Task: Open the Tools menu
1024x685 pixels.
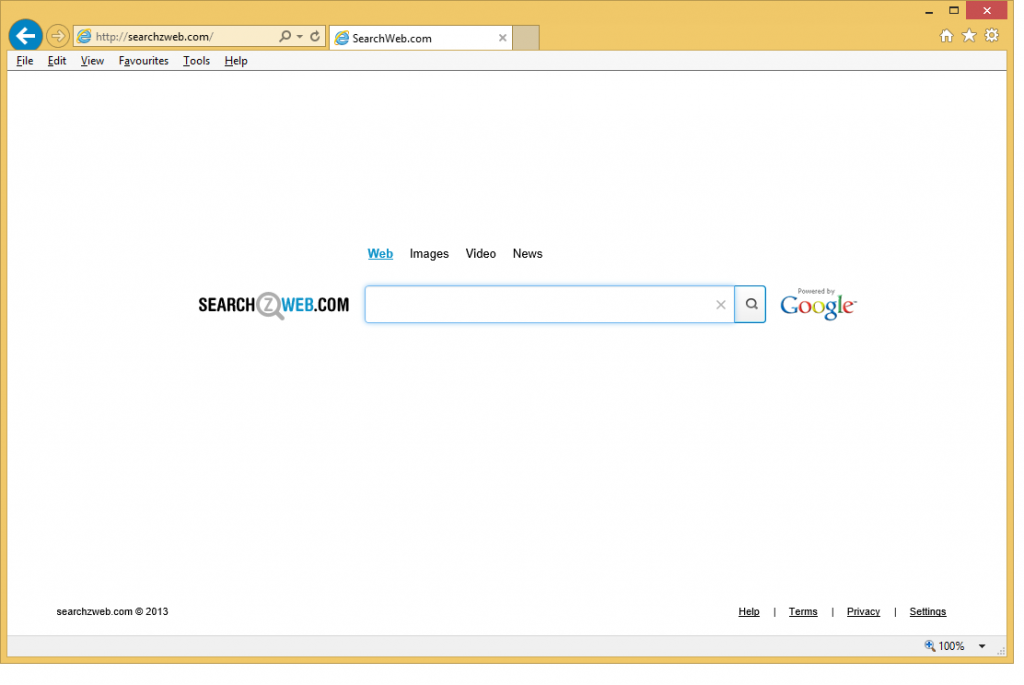Action: coord(196,61)
